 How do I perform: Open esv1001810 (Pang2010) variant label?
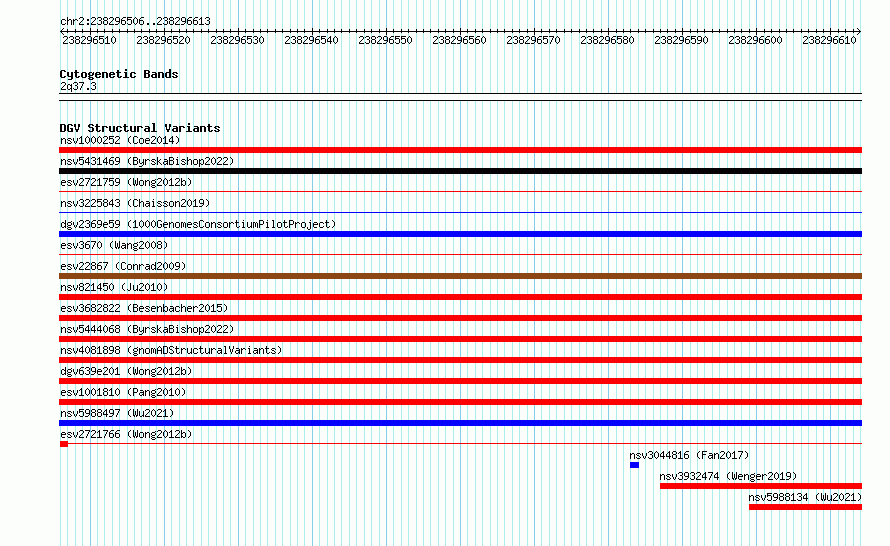123,392
